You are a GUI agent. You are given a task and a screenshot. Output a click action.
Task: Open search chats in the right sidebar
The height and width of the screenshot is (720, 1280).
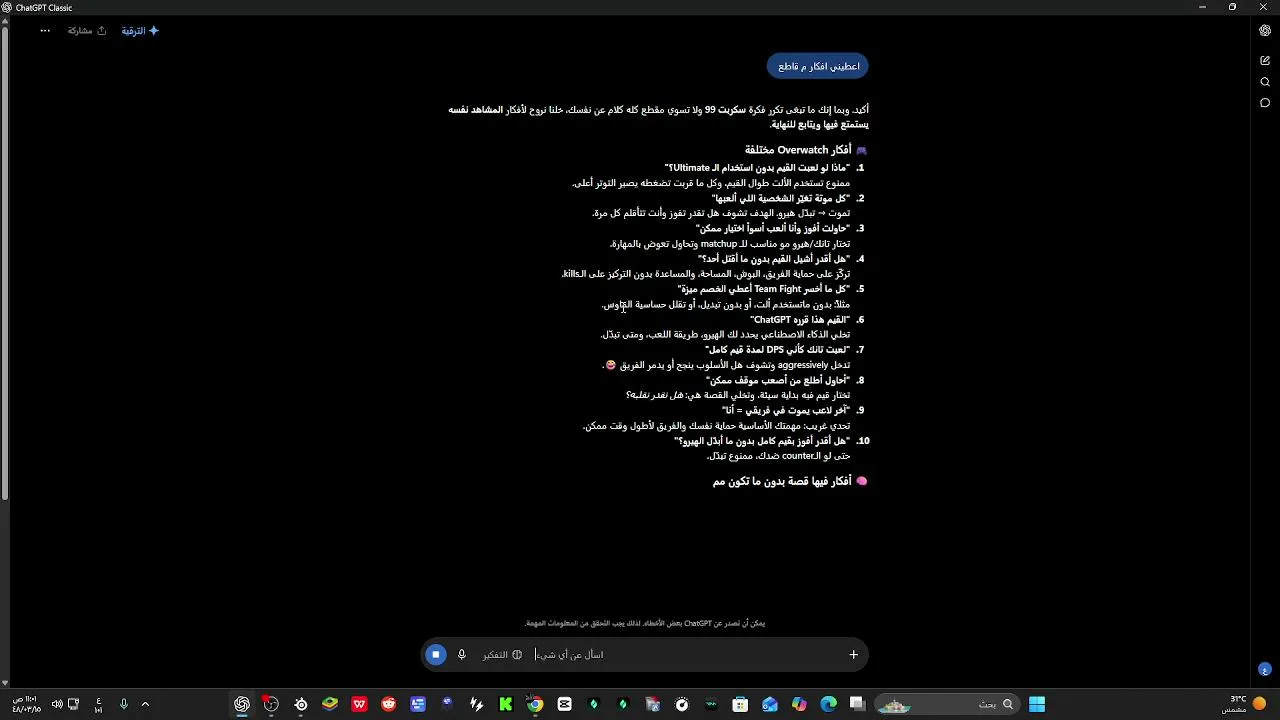coord(1265,82)
